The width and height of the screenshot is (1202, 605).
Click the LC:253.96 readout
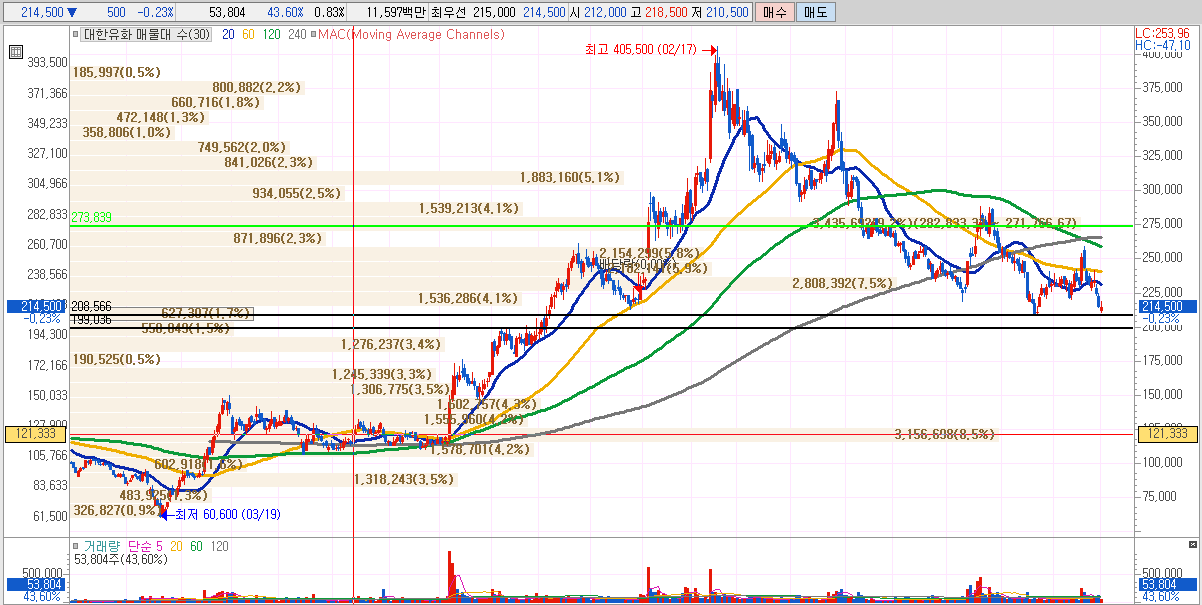pos(1163,33)
